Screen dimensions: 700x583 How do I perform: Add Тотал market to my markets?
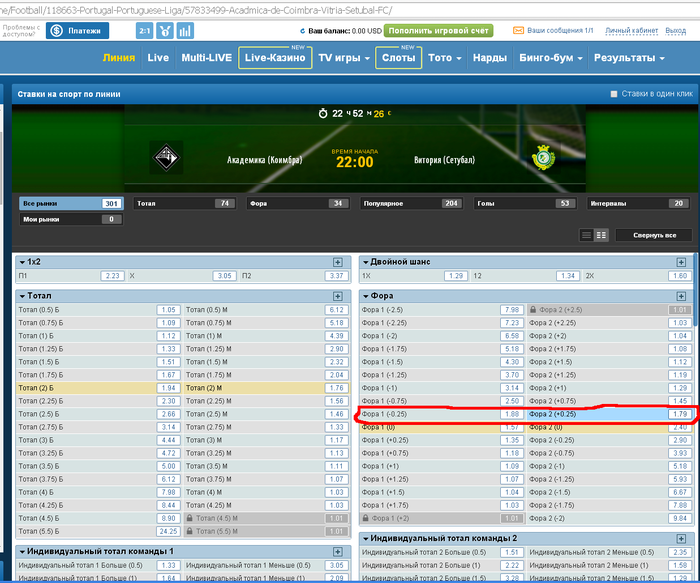[338, 296]
